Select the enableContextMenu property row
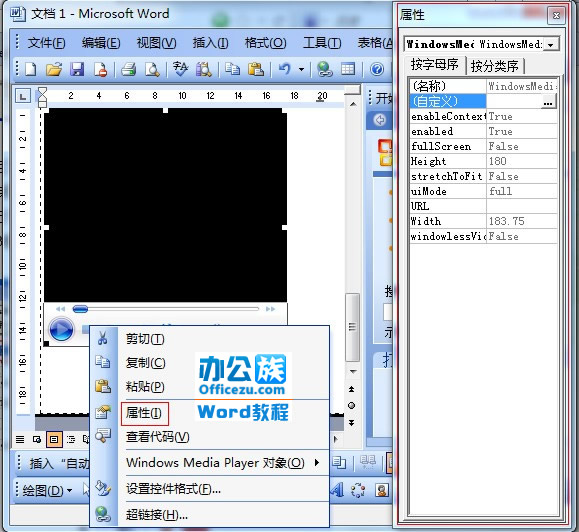 483,117
